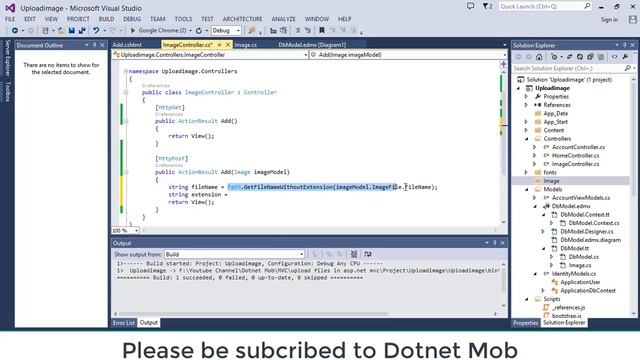Screen dimensions: 640x360
Task: Collapse the ImageController class code region
Action: pos(126,93)
